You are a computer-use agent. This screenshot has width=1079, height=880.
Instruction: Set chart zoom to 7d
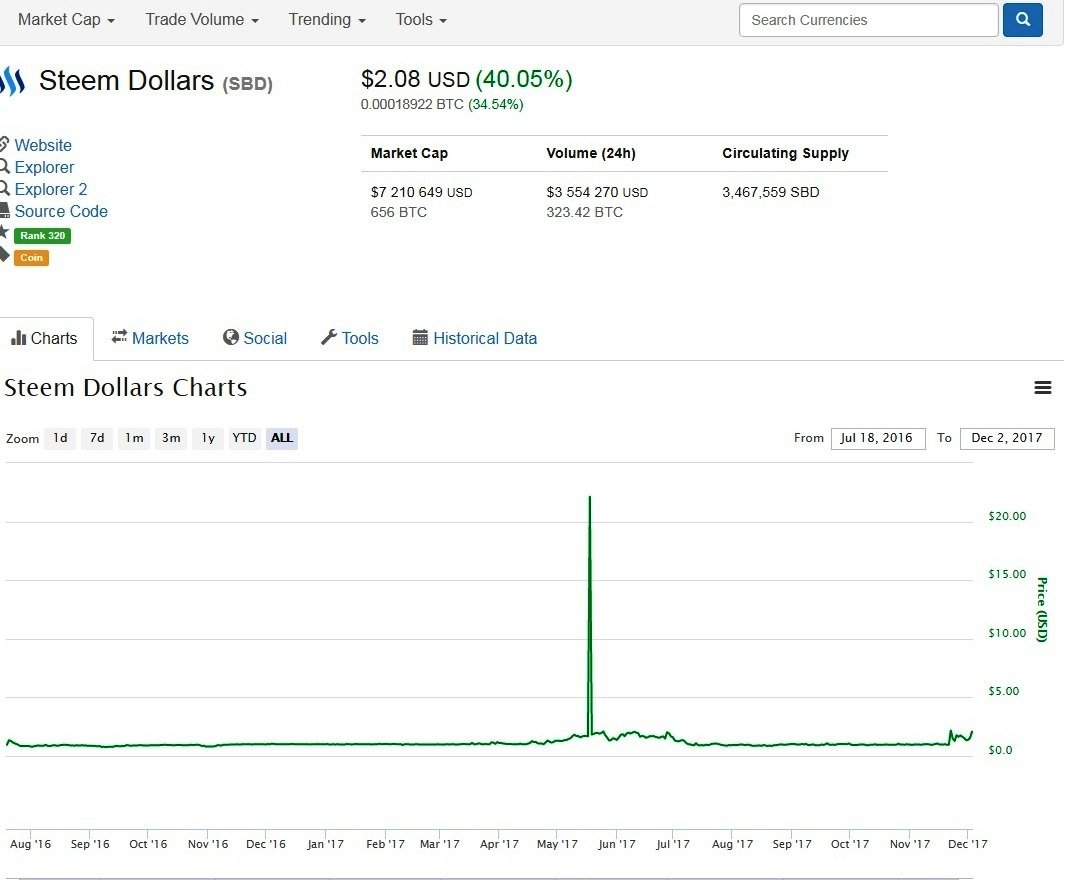[x=97, y=438]
